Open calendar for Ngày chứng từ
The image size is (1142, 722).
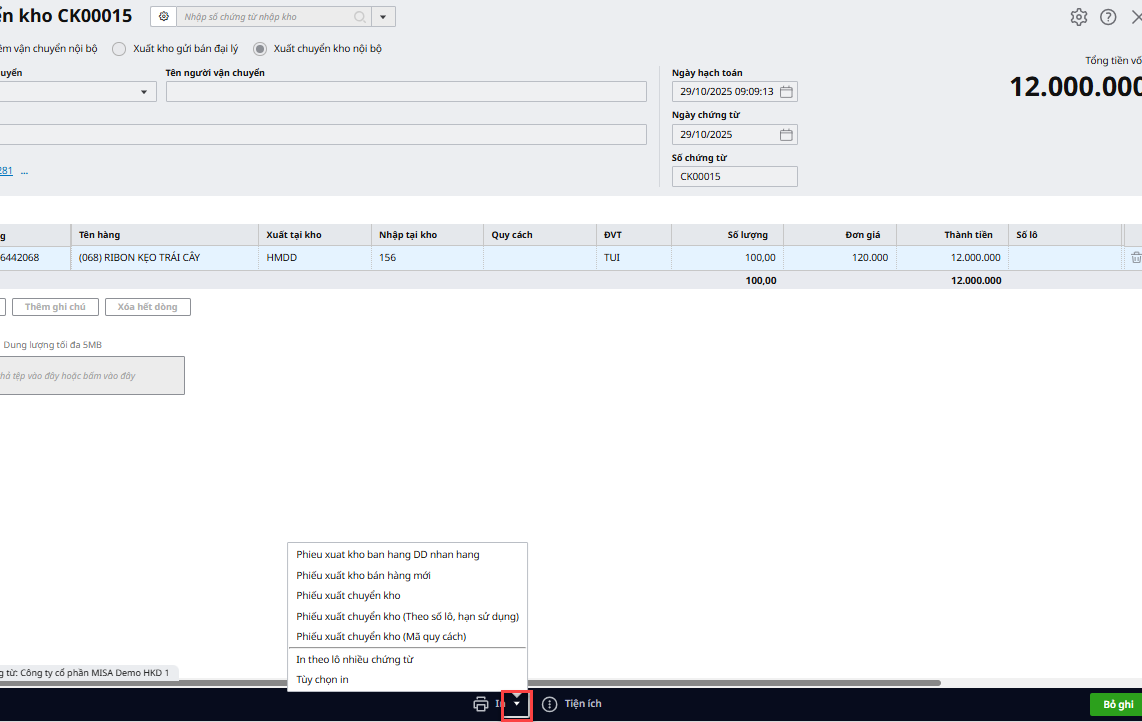(x=786, y=135)
